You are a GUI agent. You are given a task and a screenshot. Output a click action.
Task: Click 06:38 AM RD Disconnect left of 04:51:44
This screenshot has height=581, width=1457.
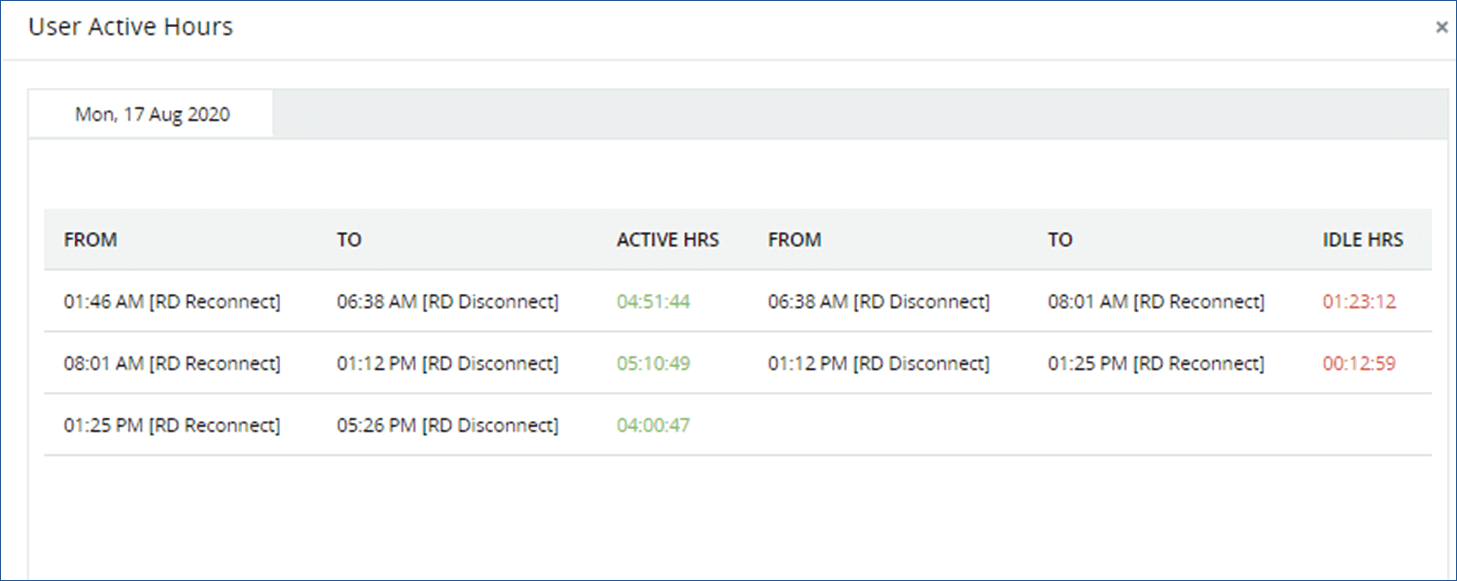tap(447, 302)
